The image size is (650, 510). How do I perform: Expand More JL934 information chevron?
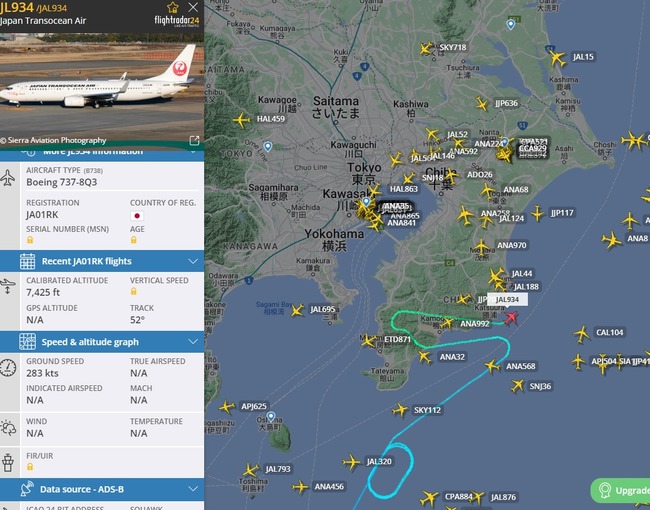click(193, 153)
